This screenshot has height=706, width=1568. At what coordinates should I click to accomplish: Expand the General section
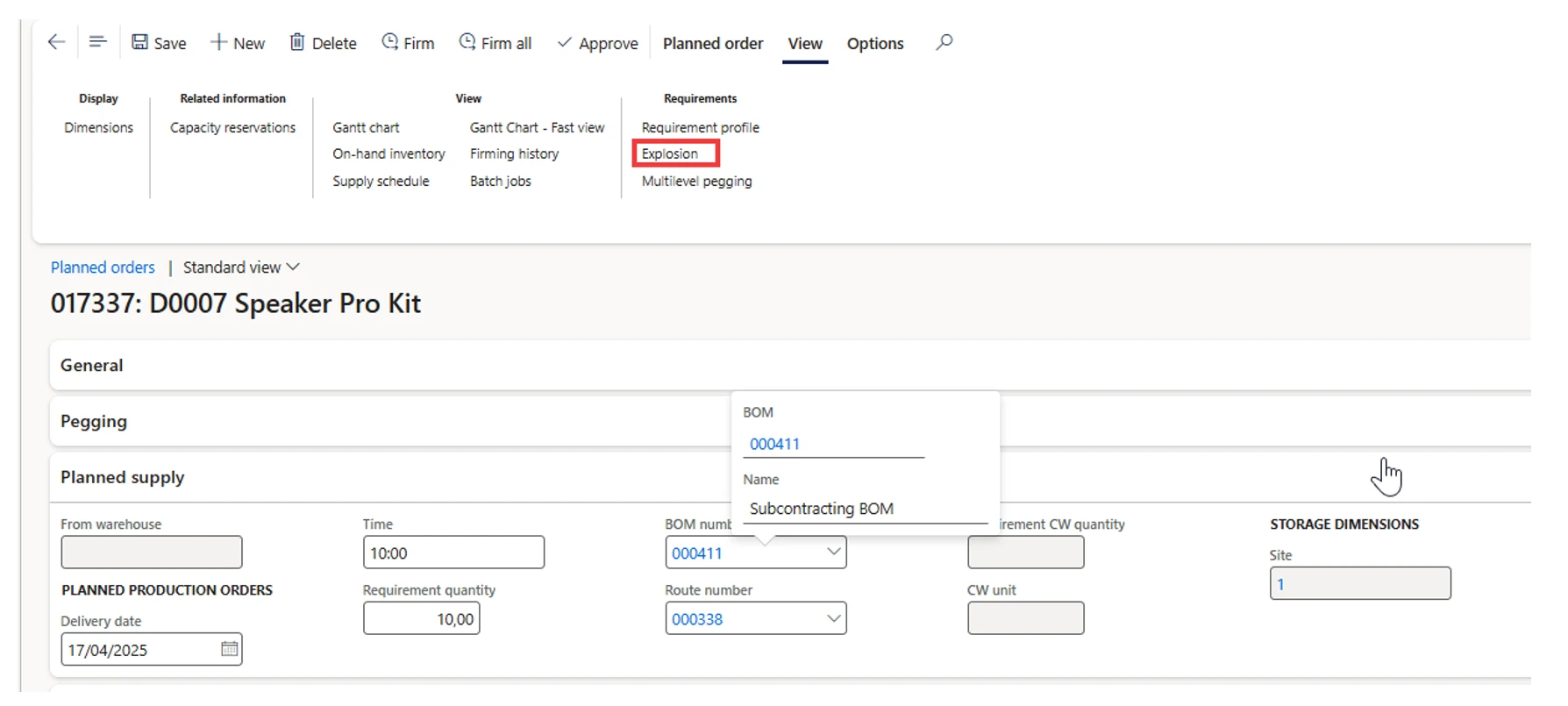pos(92,366)
